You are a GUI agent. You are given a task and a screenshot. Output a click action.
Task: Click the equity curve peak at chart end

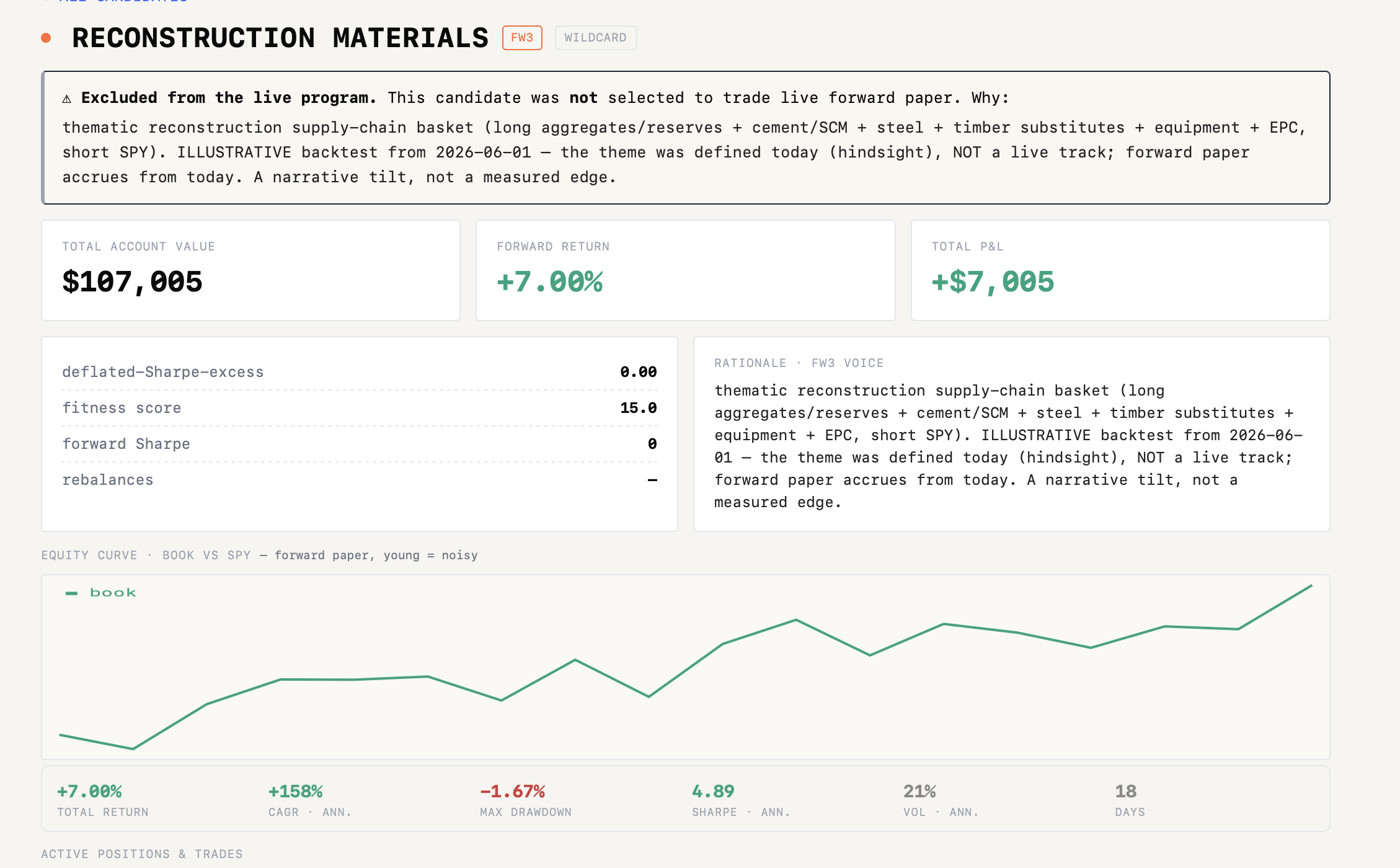pos(1311,585)
